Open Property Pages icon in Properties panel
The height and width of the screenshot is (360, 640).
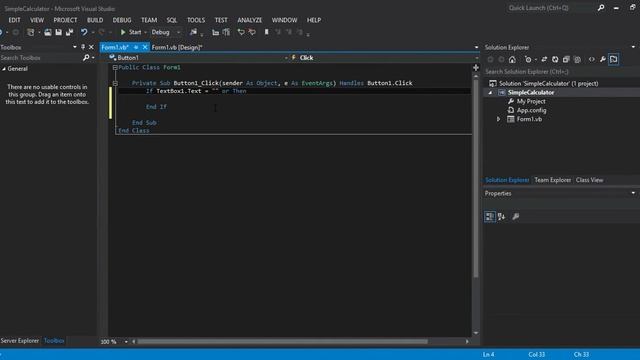516,217
